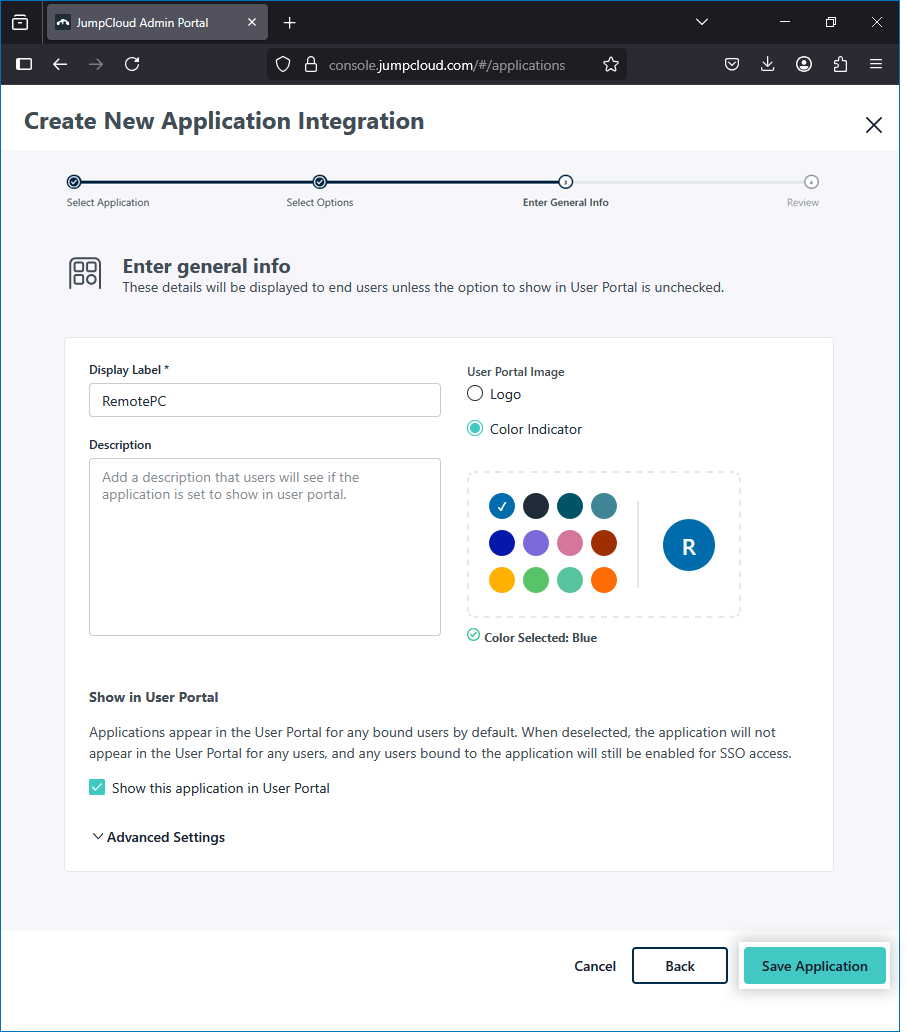Screen dimensions: 908x1032
Task: Switch to the JumpCloud Admin Portal tab
Action: click(x=150, y=22)
